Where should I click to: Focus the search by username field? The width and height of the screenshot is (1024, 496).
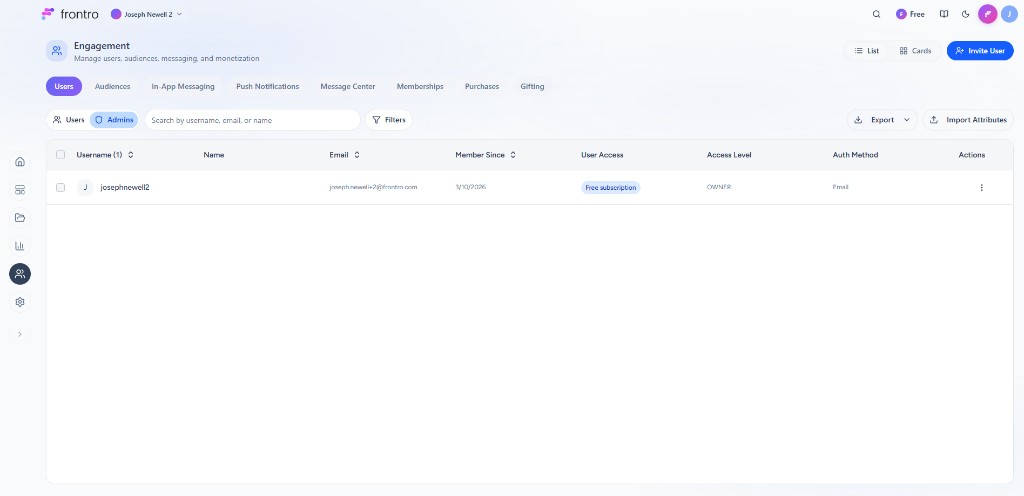[252, 120]
